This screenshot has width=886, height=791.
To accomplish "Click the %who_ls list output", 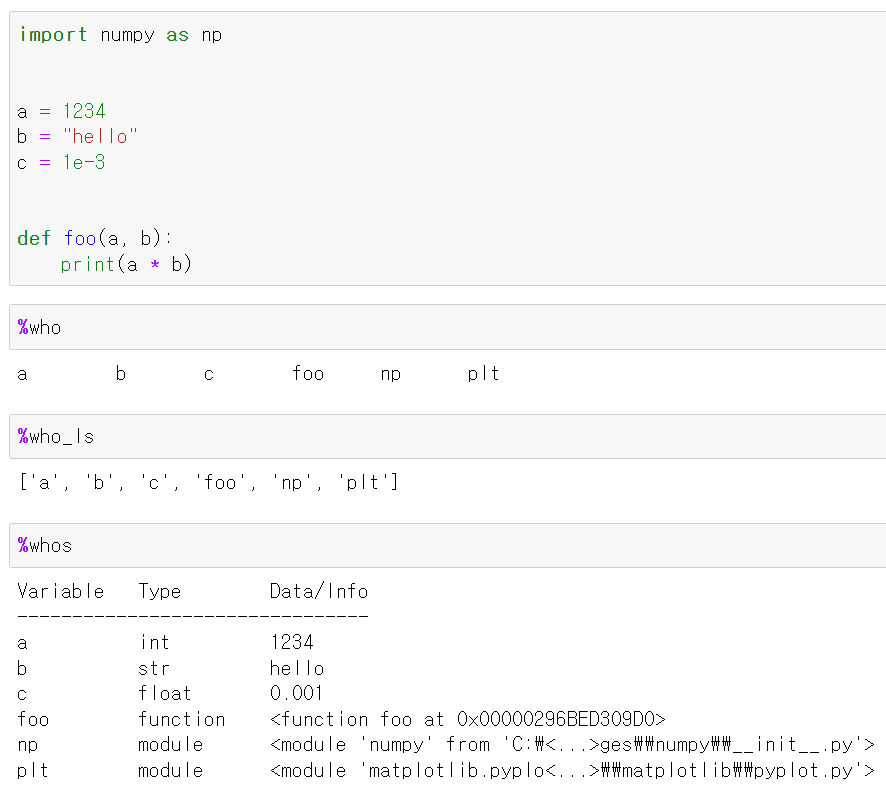I will [x=209, y=483].
